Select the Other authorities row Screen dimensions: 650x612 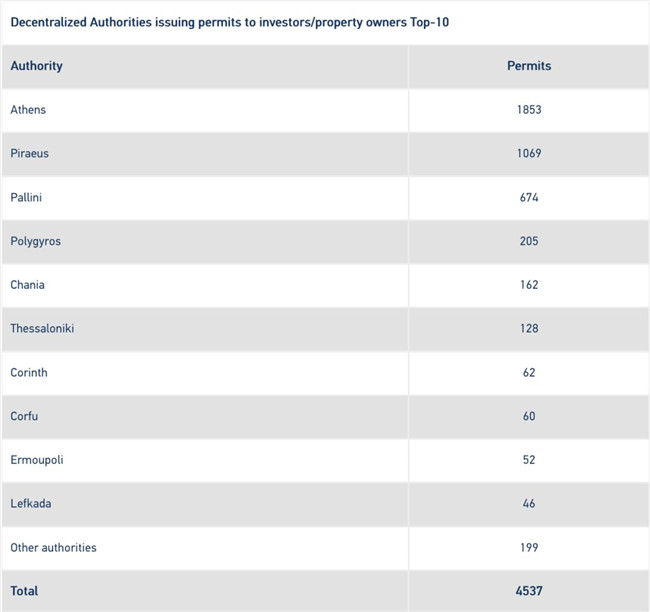coord(325,548)
